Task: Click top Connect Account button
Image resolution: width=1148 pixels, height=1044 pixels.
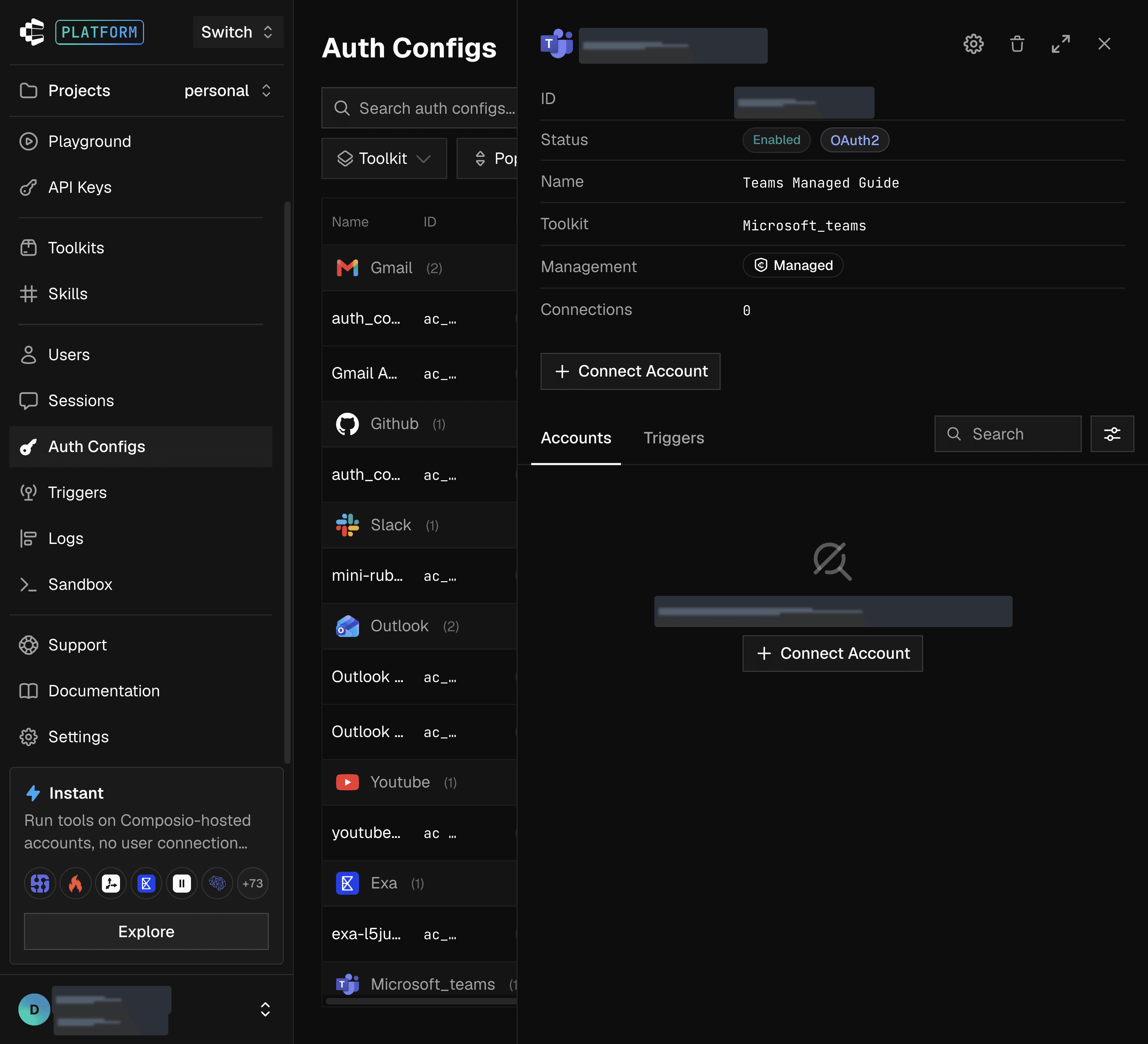Action: [x=630, y=371]
